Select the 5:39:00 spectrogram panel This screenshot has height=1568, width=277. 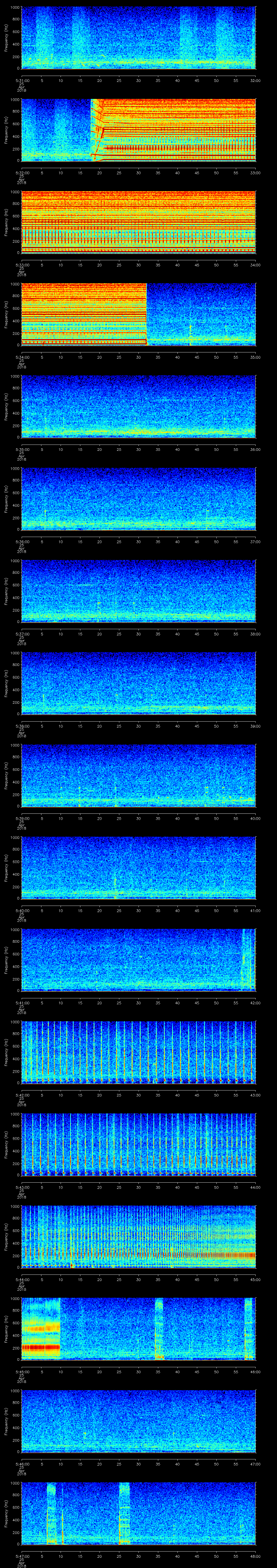coord(138,775)
